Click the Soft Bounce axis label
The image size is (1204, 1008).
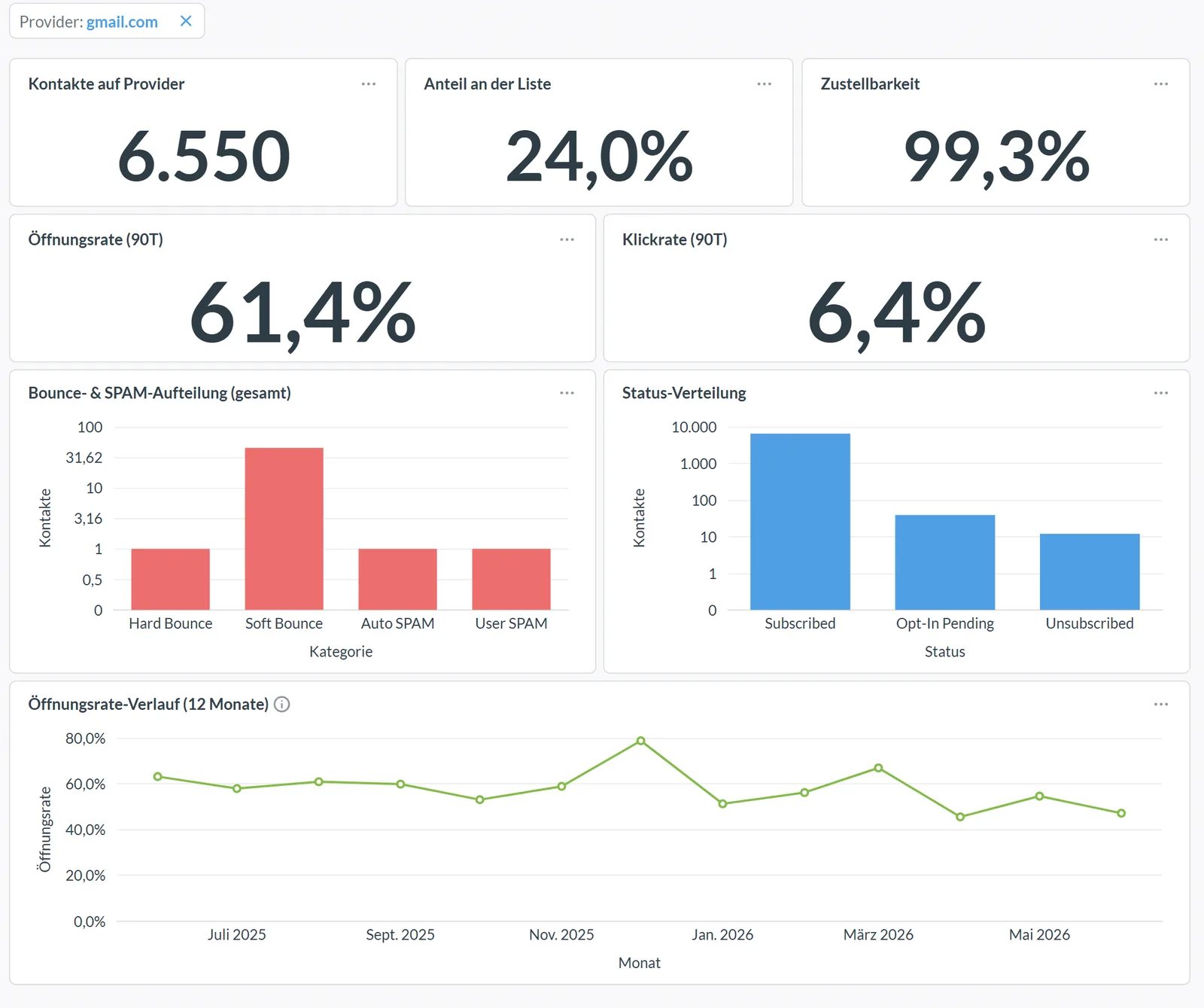tap(284, 623)
